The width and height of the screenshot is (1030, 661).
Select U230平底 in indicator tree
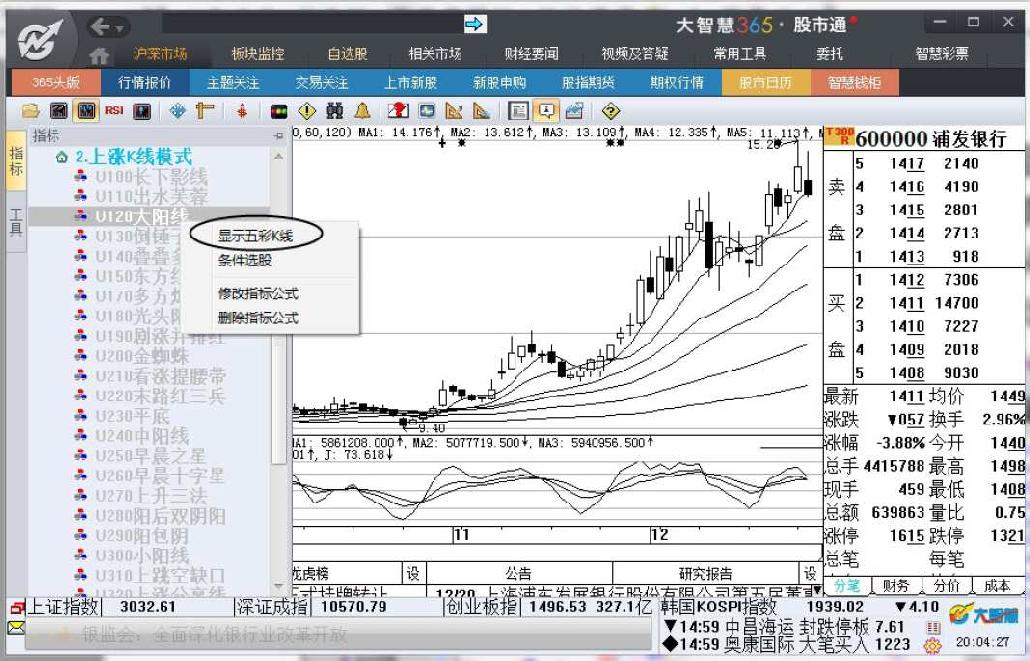tap(133, 416)
